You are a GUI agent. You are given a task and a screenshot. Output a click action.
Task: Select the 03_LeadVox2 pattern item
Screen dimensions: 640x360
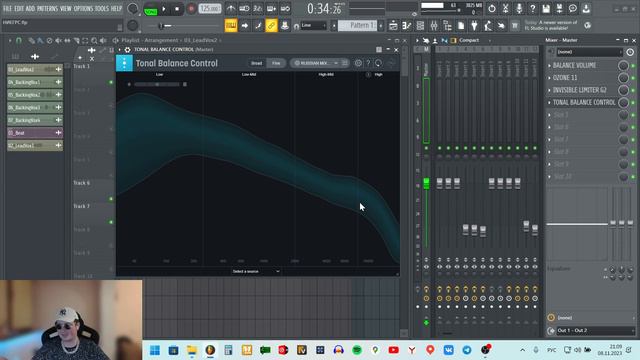pyautogui.click(x=35, y=69)
